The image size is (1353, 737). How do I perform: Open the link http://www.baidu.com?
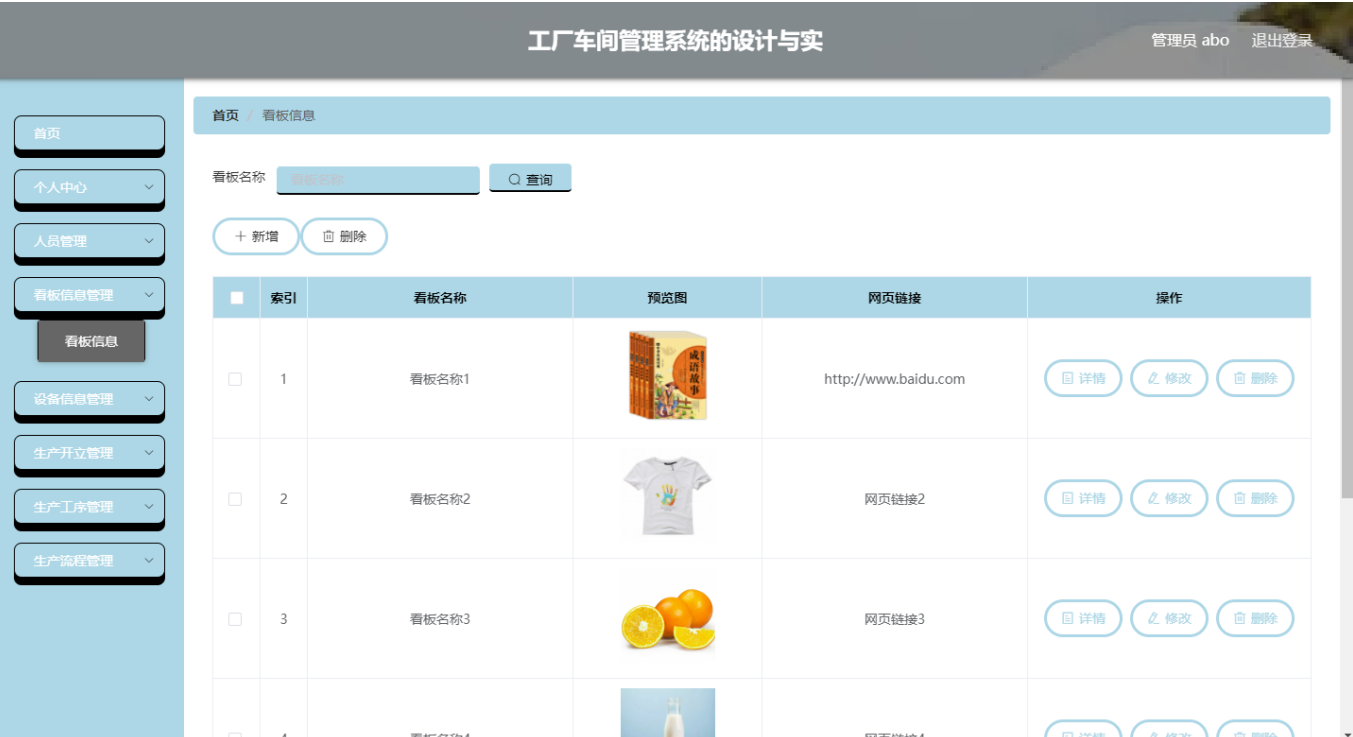pyautogui.click(x=894, y=378)
